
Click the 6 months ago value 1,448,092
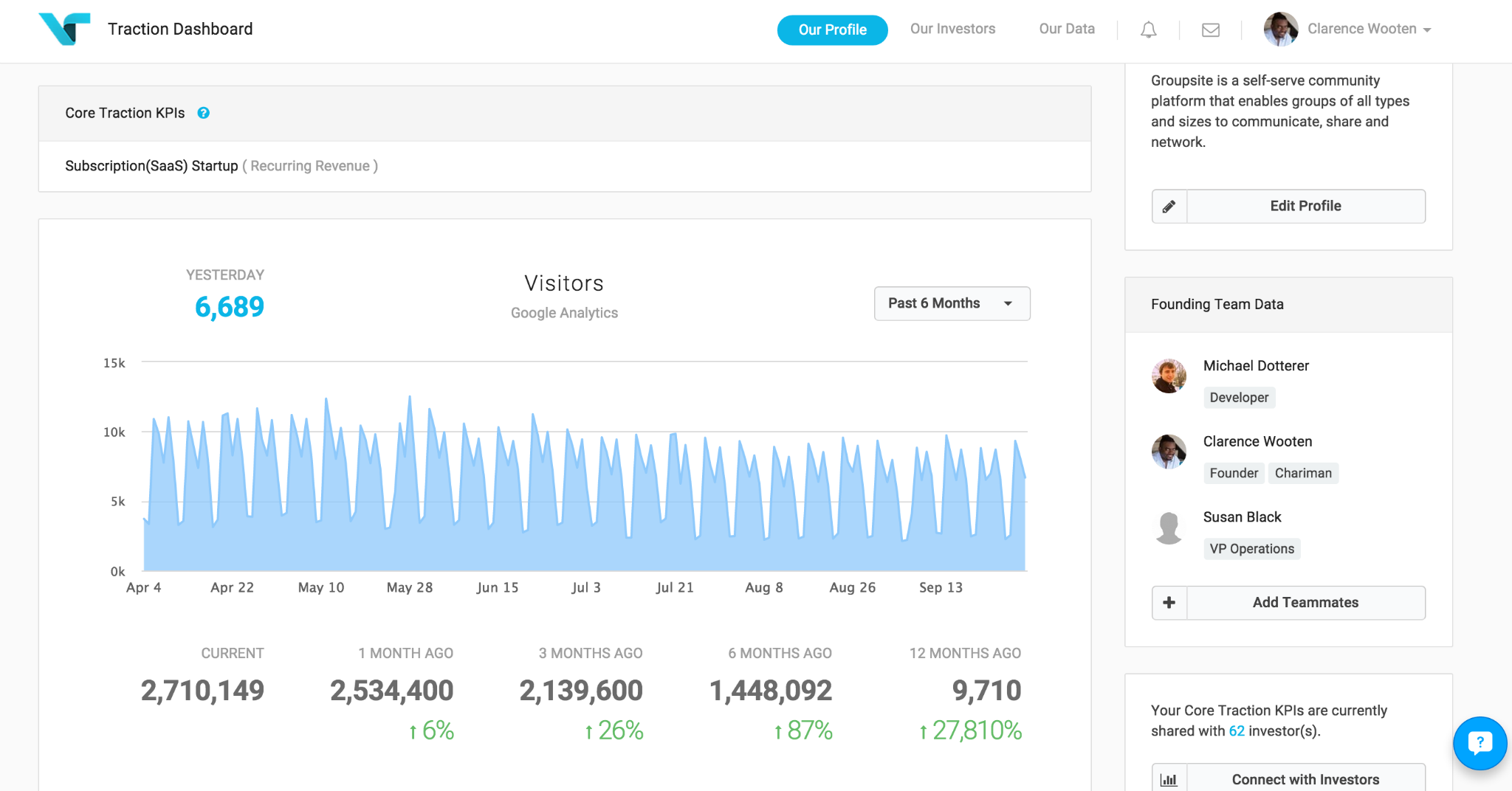[771, 691]
